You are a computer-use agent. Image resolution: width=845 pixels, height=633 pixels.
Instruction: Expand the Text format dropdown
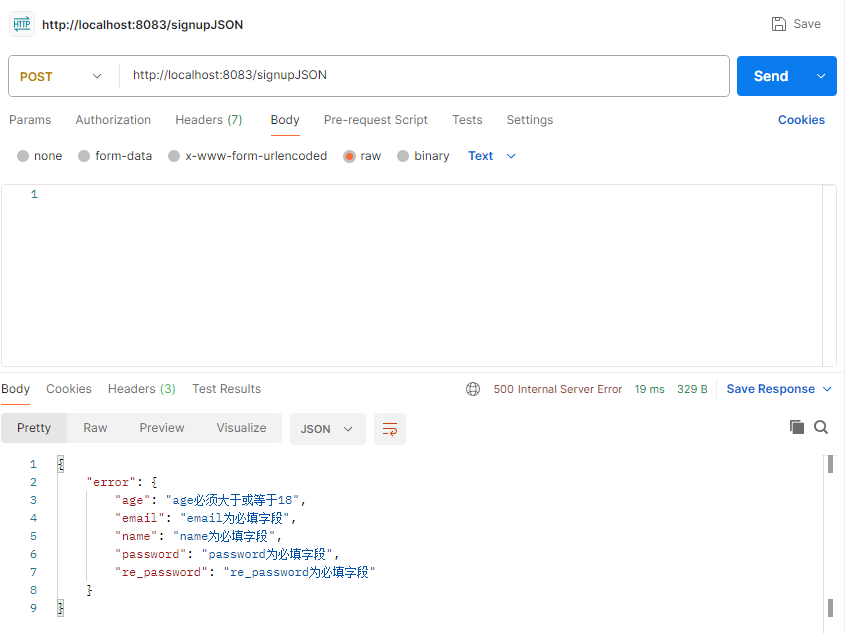tap(492, 156)
